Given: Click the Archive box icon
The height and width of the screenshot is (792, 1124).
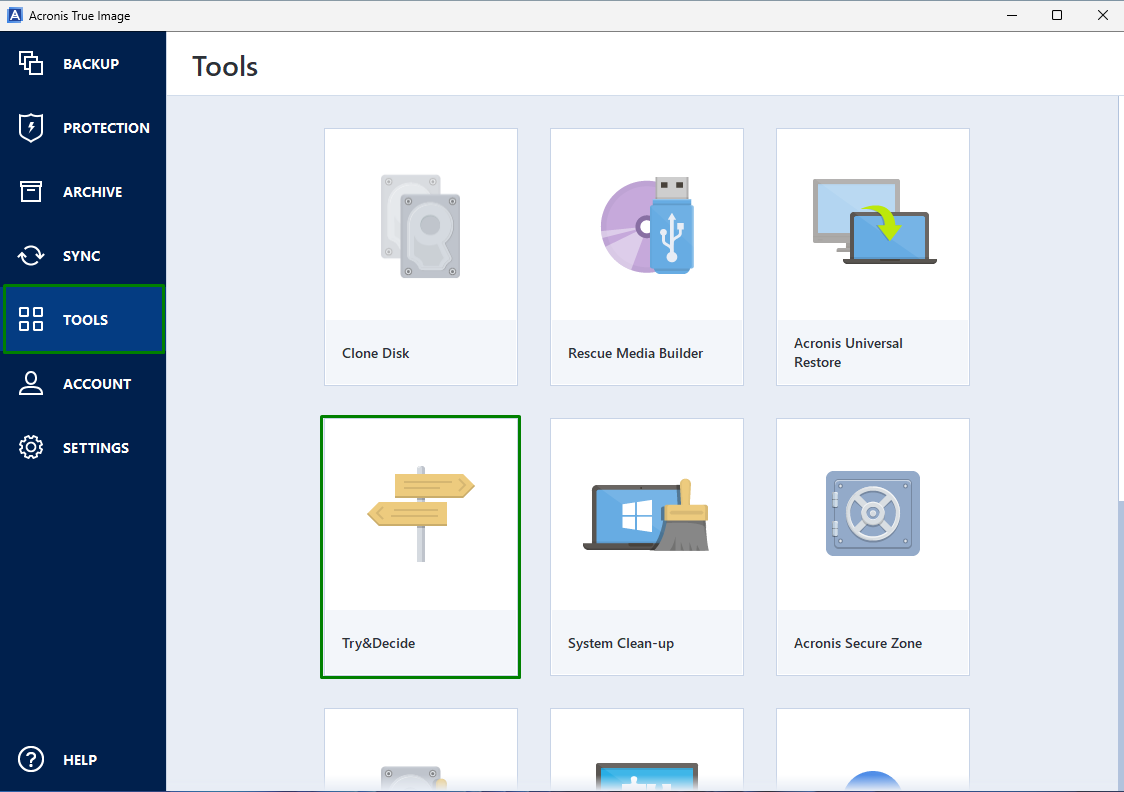Looking at the screenshot, I should coord(30,191).
